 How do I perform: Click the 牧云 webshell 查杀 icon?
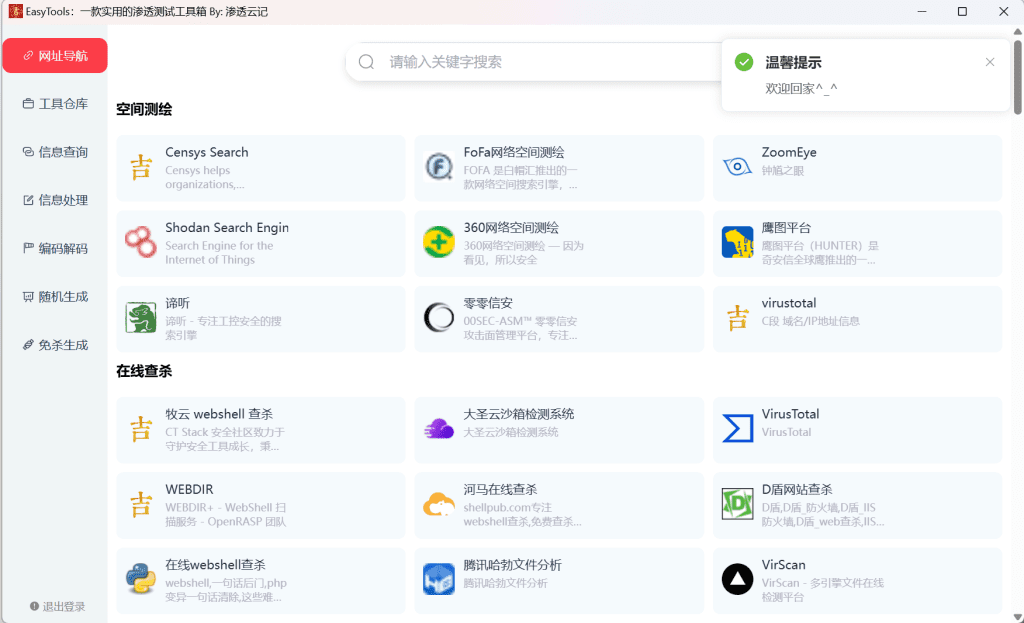[141, 429]
